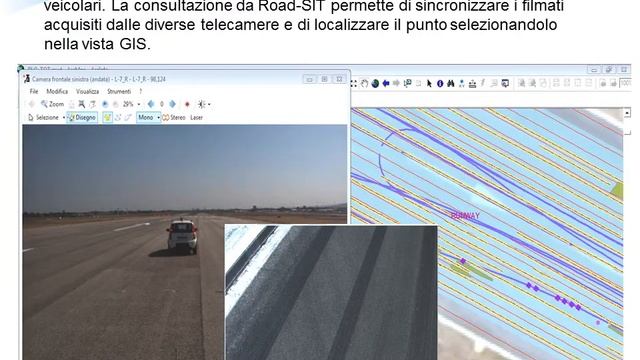Image resolution: width=640 pixels, height=360 pixels.
Task: Click the icon left of the italic f
Action: (472, 84)
